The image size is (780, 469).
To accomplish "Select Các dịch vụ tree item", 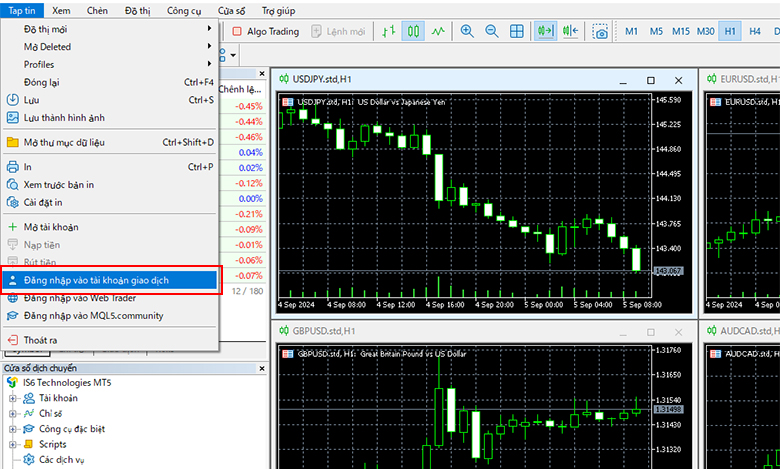I will click(x=62, y=460).
